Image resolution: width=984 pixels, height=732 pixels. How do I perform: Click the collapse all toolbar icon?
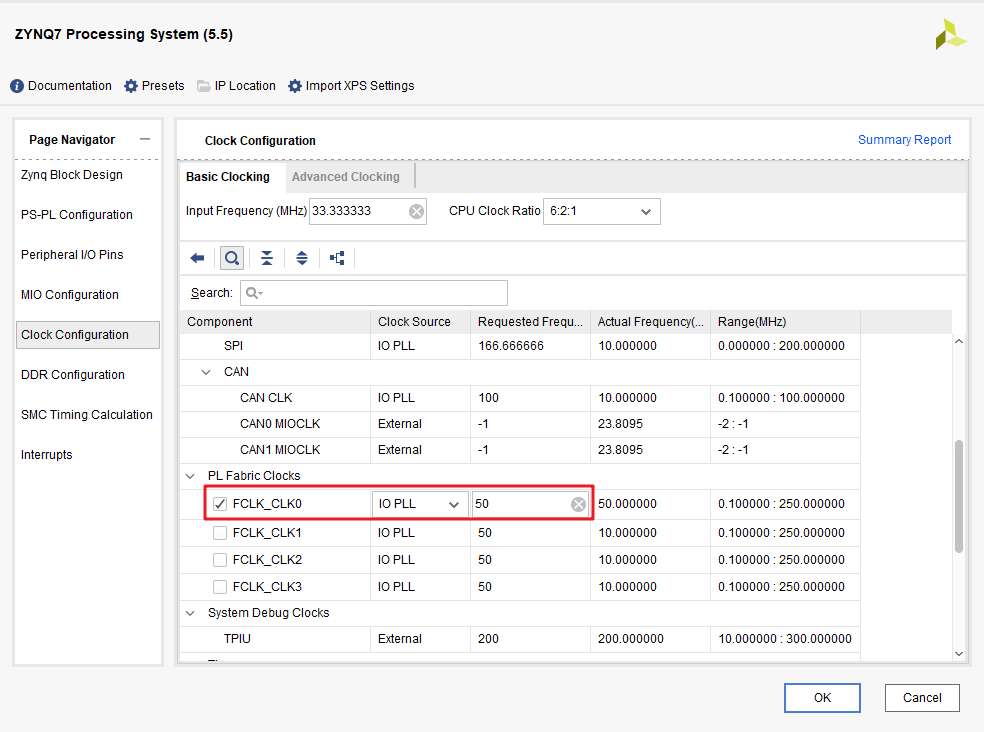pyautogui.click(x=267, y=258)
